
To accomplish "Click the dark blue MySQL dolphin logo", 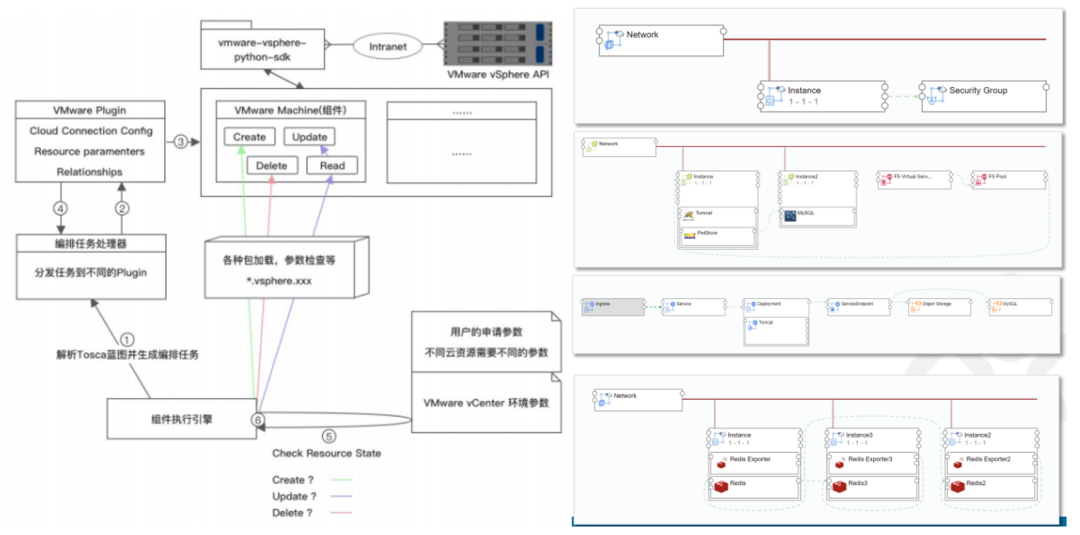I will pos(790,217).
